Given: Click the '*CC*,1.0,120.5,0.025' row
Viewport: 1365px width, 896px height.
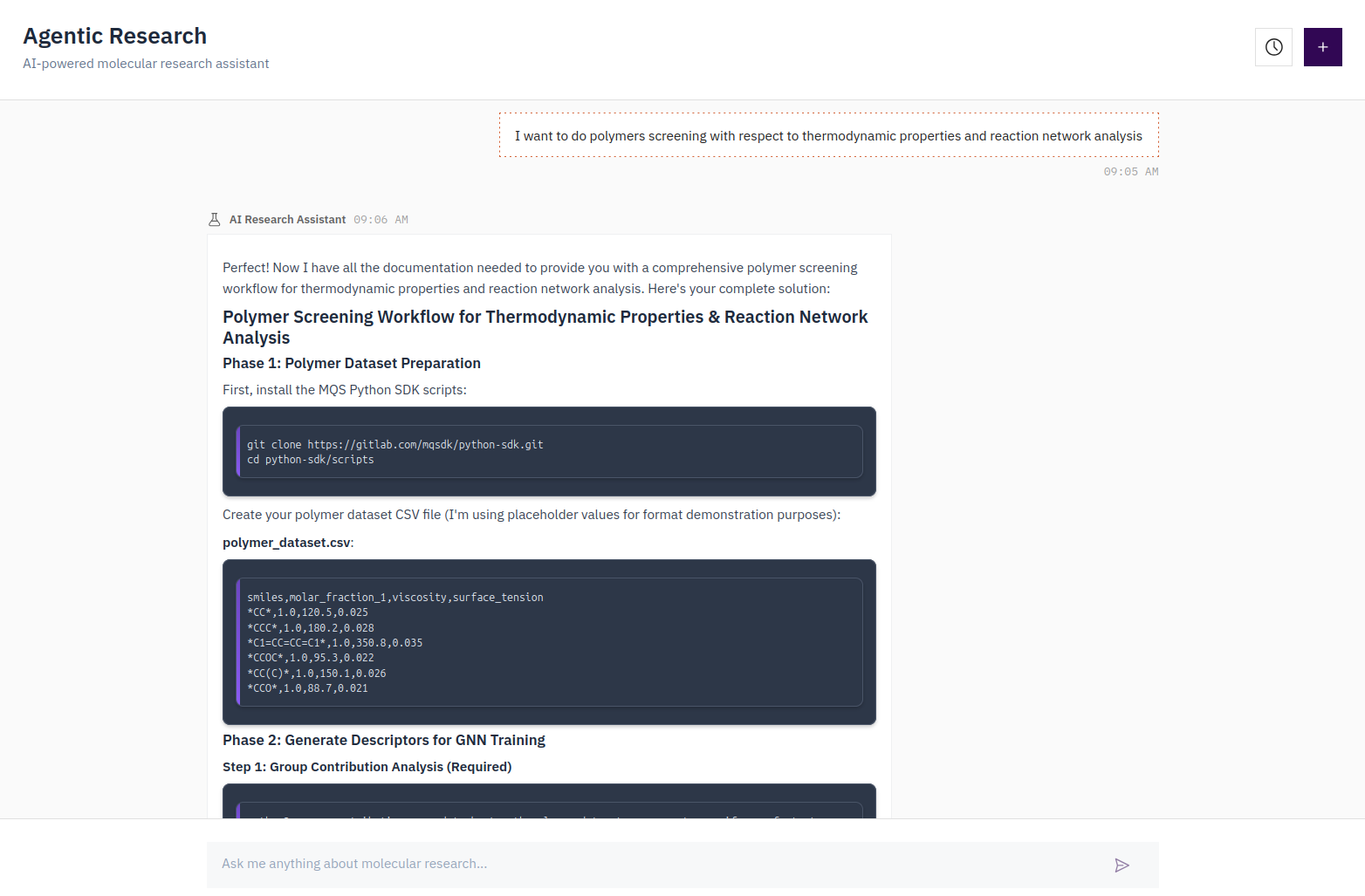Looking at the screenshot, I should tap(307, 612).
